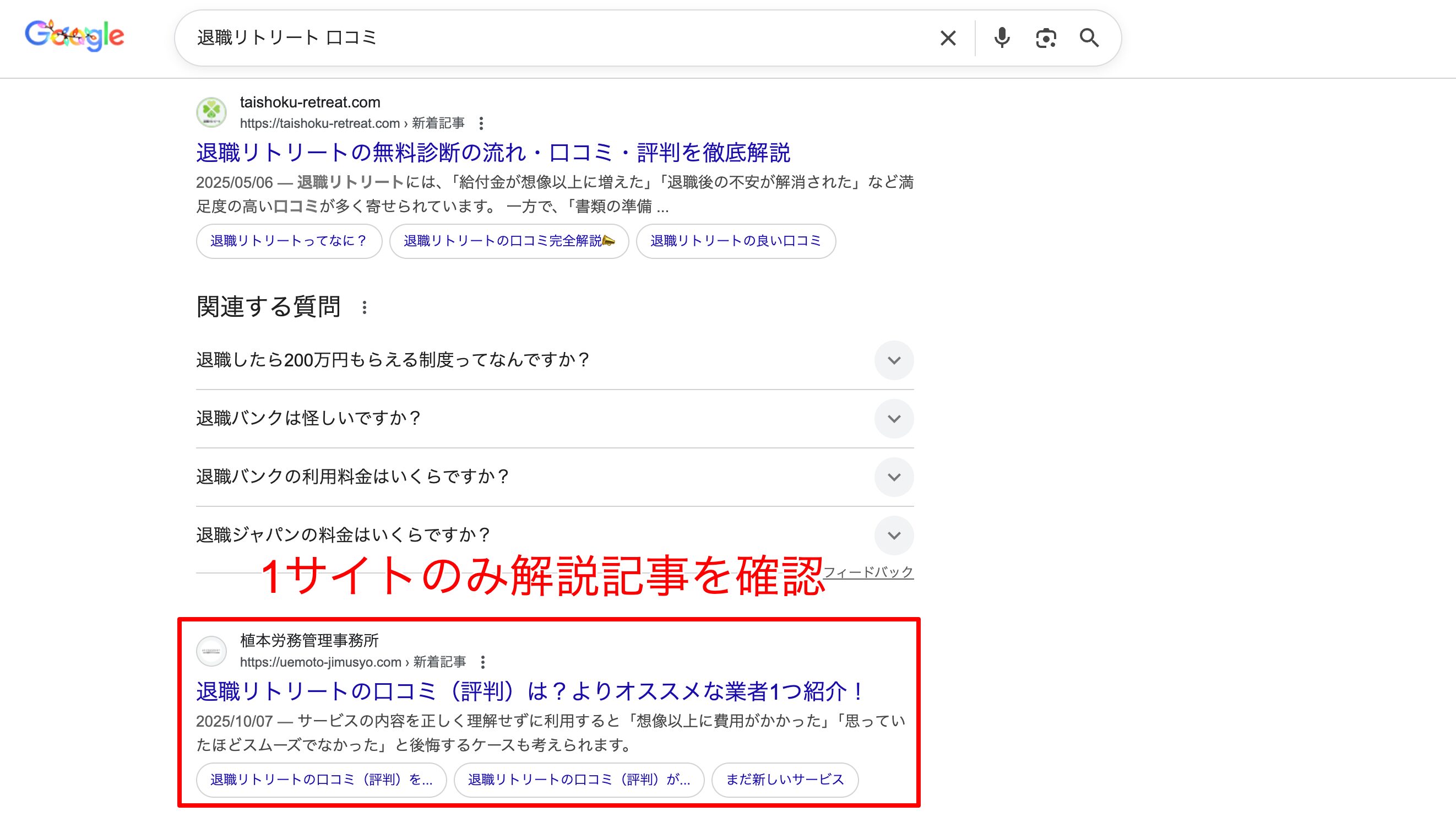Expand question 退職ジャパンの料金はいくらですか？
This screenshot has width=1456, height=822.
pos(555,535)
